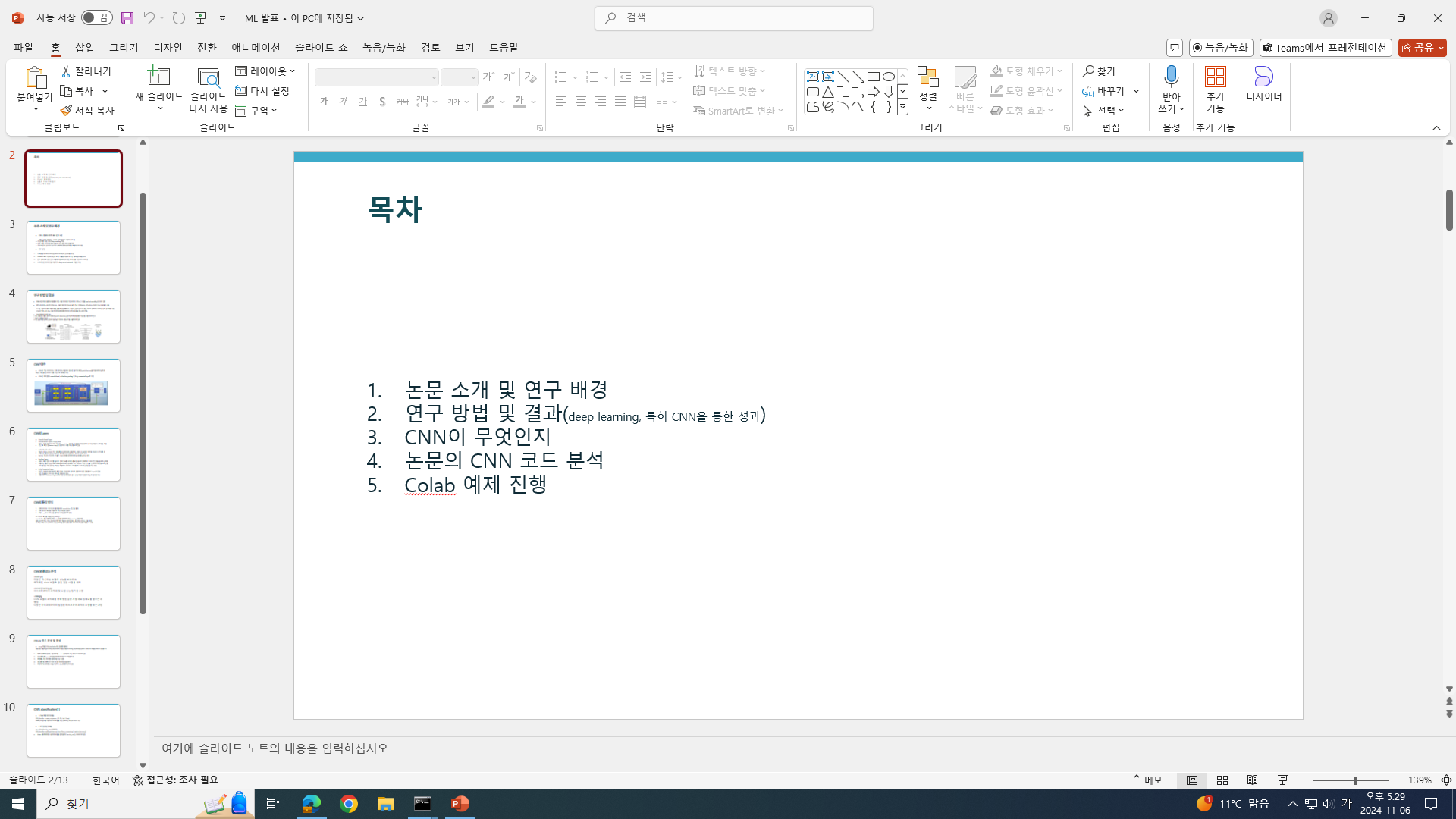Viewport: 1456px width, 819px height.
Task: Click the Dictate microphone icon
Action: click(1171, 77)
